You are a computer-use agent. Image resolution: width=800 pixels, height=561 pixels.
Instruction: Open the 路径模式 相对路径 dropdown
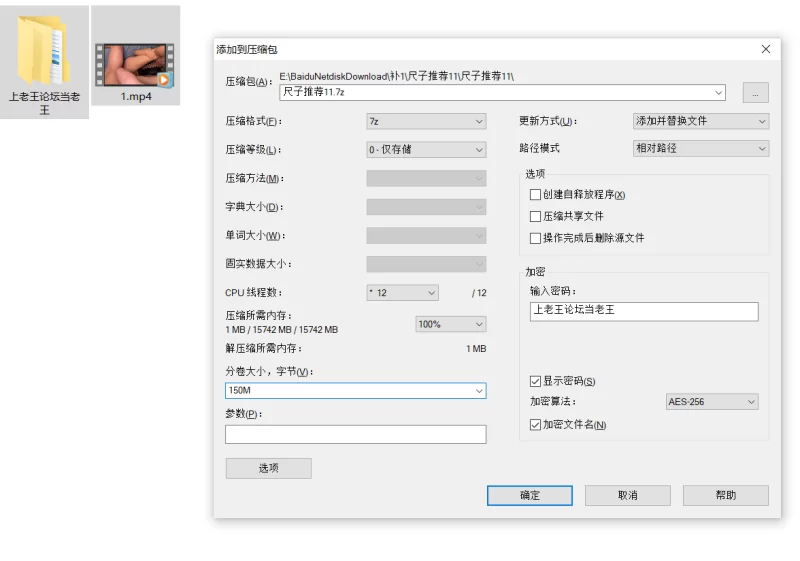pos(701,148)
